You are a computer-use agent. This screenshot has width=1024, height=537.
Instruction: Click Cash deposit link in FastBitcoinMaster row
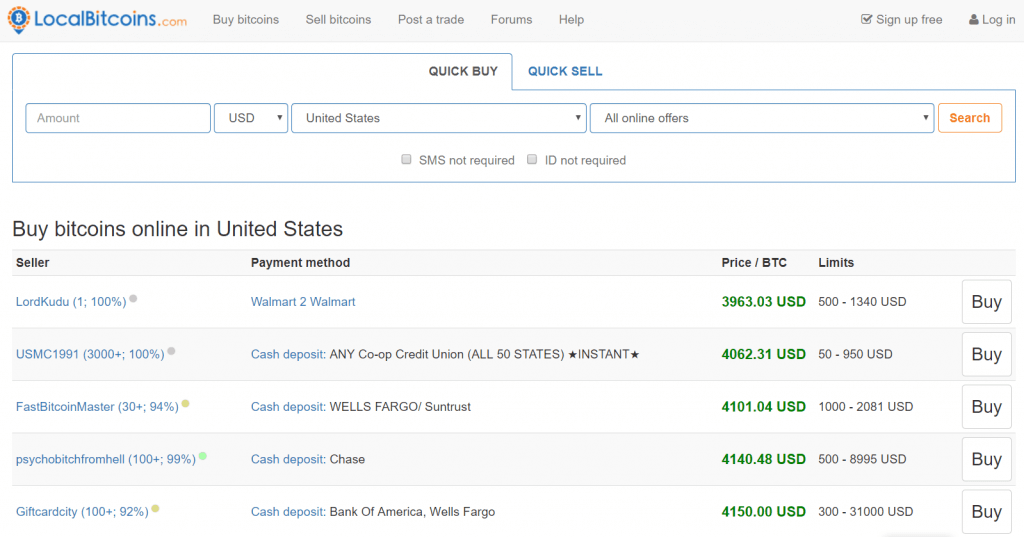coord(288,406)
